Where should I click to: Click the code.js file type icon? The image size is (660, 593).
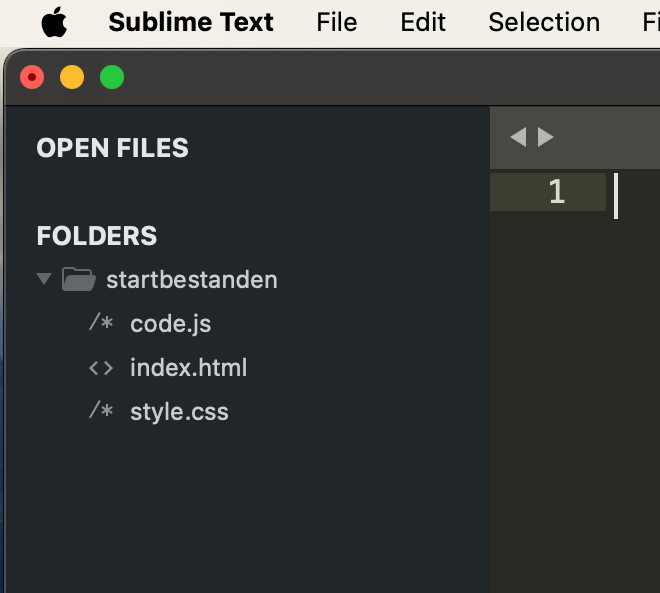pyautogui.click(x=101, y=323)
